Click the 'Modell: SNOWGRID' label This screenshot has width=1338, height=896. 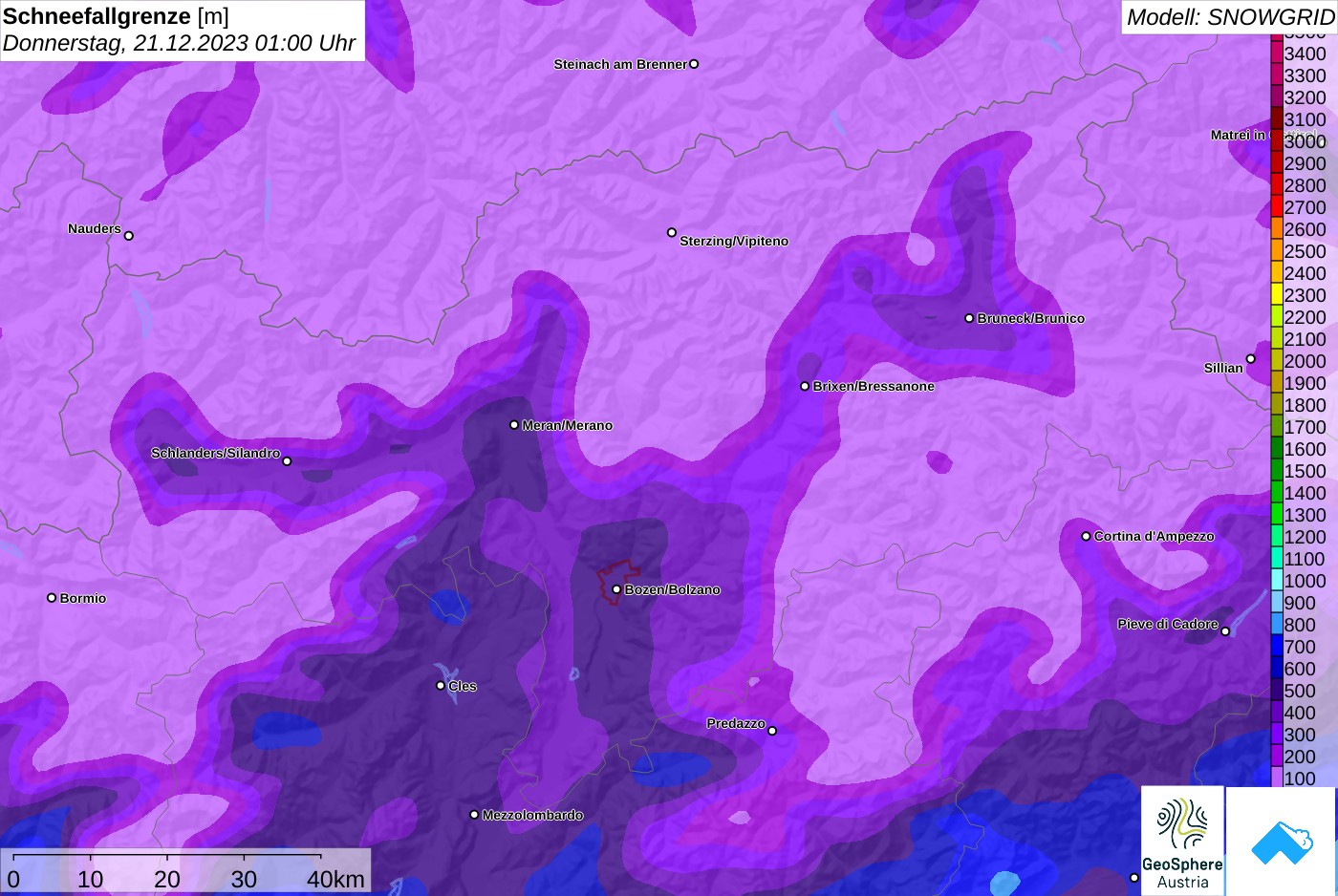click(1230, 17)
